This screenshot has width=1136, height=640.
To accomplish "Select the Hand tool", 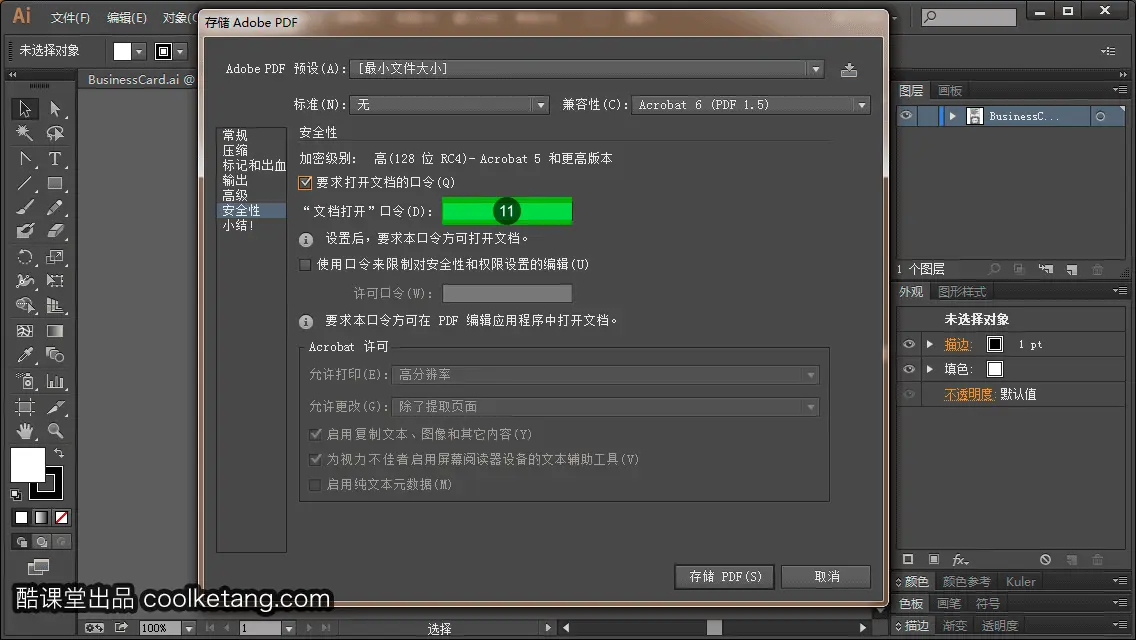I will coord(25,431).
